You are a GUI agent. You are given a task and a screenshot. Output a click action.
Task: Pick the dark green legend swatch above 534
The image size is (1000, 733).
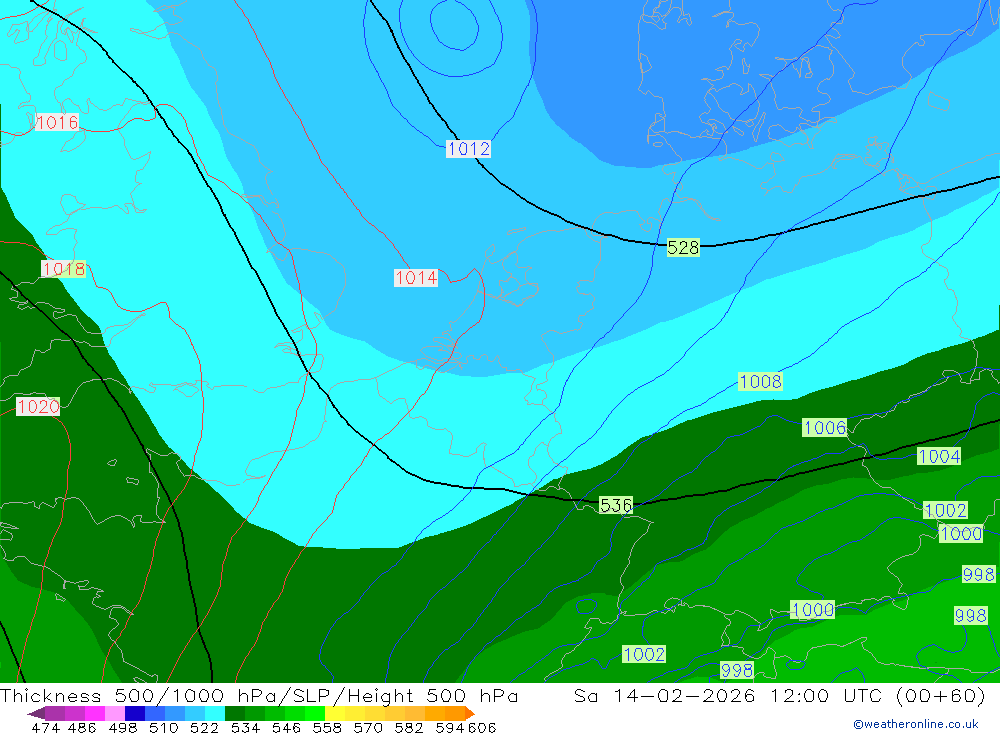coord(235,713)
